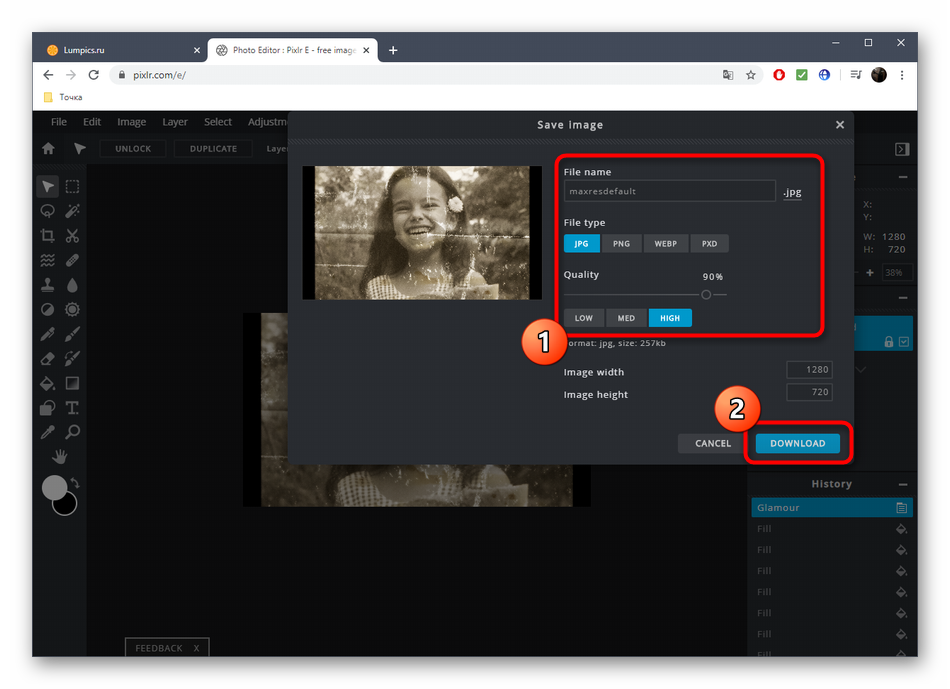Select the Eraser tool

coord(47,358)
